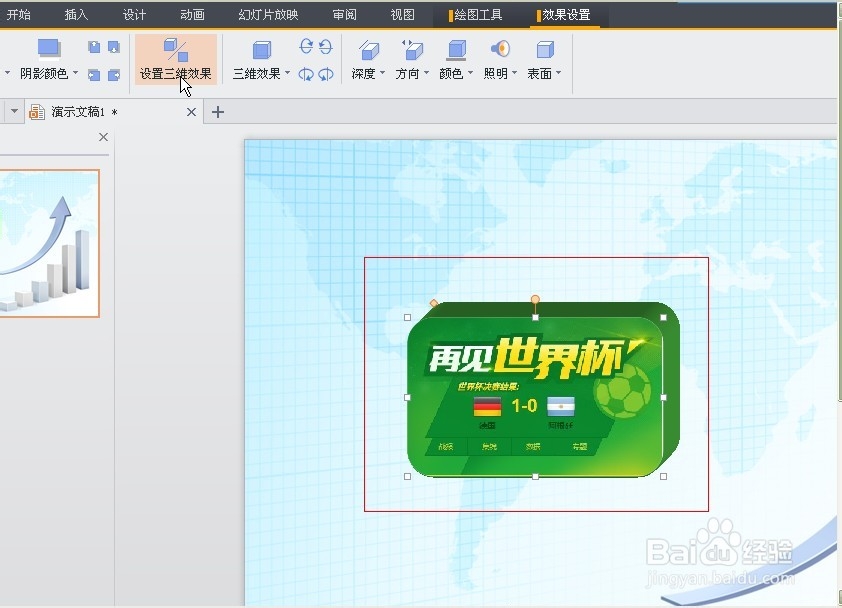842x608 pixels.
Task: Nudge shadow right icon
Action: (x=114, y=75)
